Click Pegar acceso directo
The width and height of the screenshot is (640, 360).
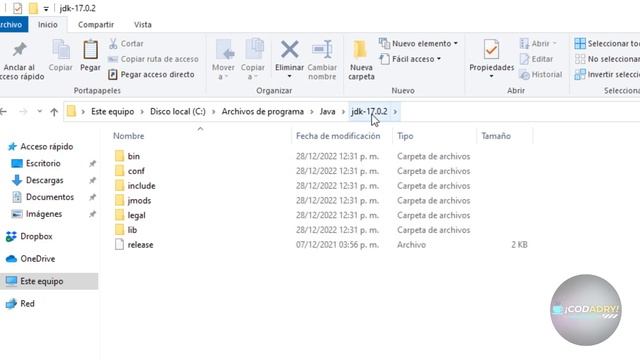151,75
